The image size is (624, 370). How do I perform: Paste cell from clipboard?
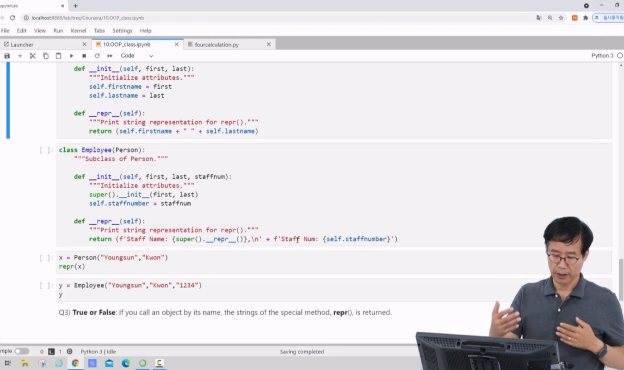[58, 56]
